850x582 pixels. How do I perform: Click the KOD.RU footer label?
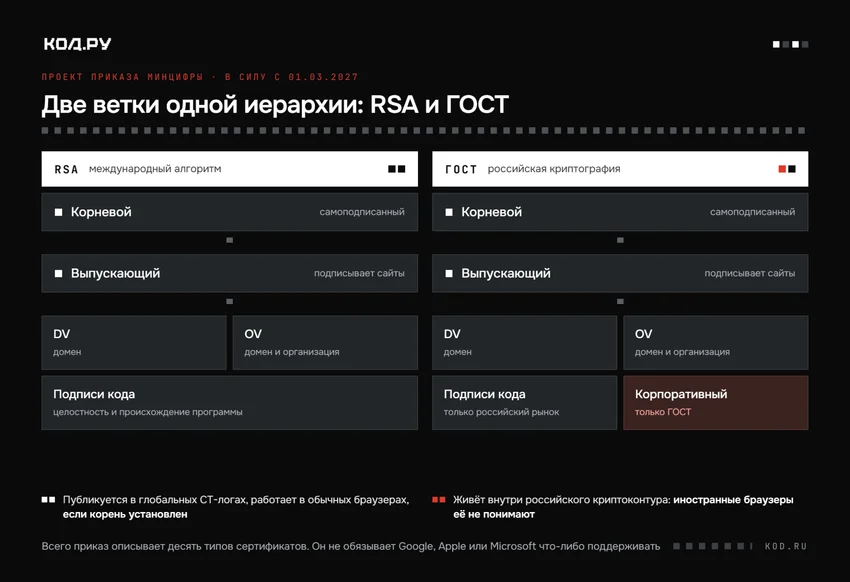(785, 546)
